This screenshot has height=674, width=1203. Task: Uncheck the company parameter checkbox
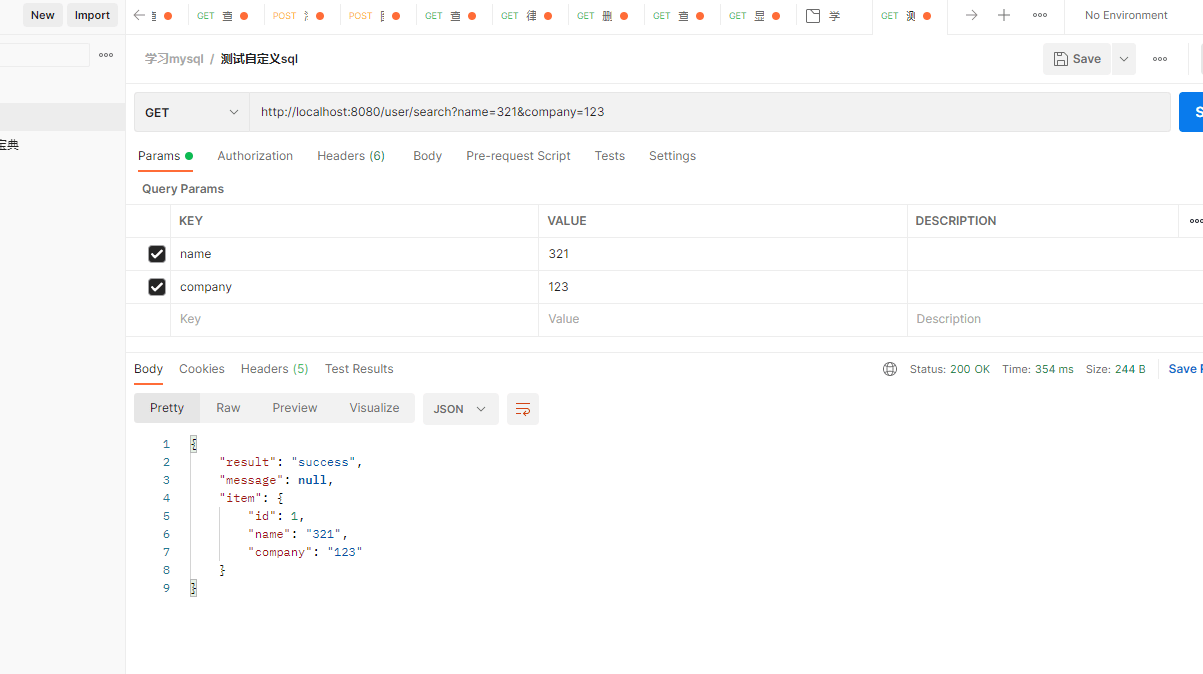pos(157,287)
